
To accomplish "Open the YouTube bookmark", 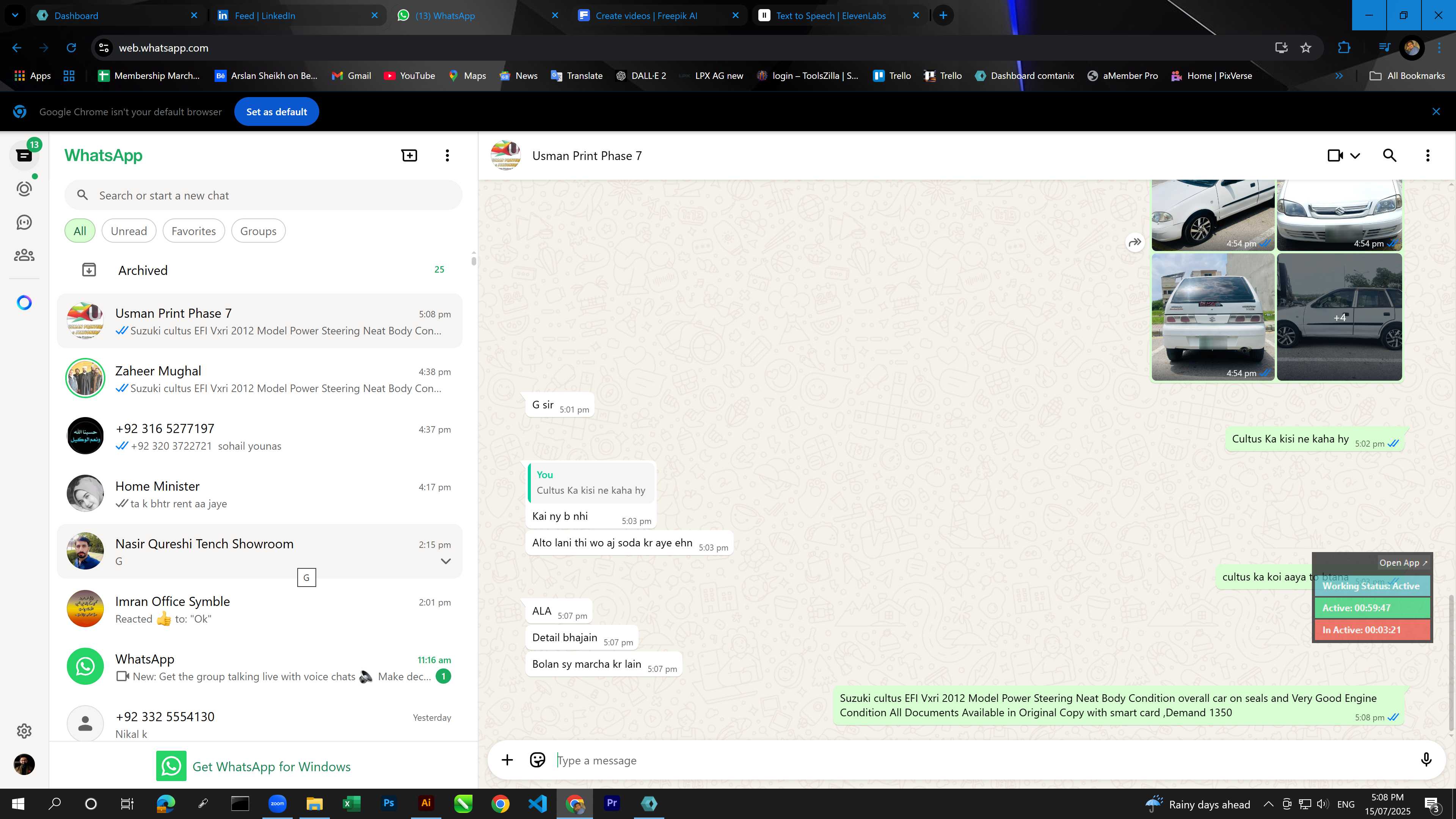I will [410, 76].
